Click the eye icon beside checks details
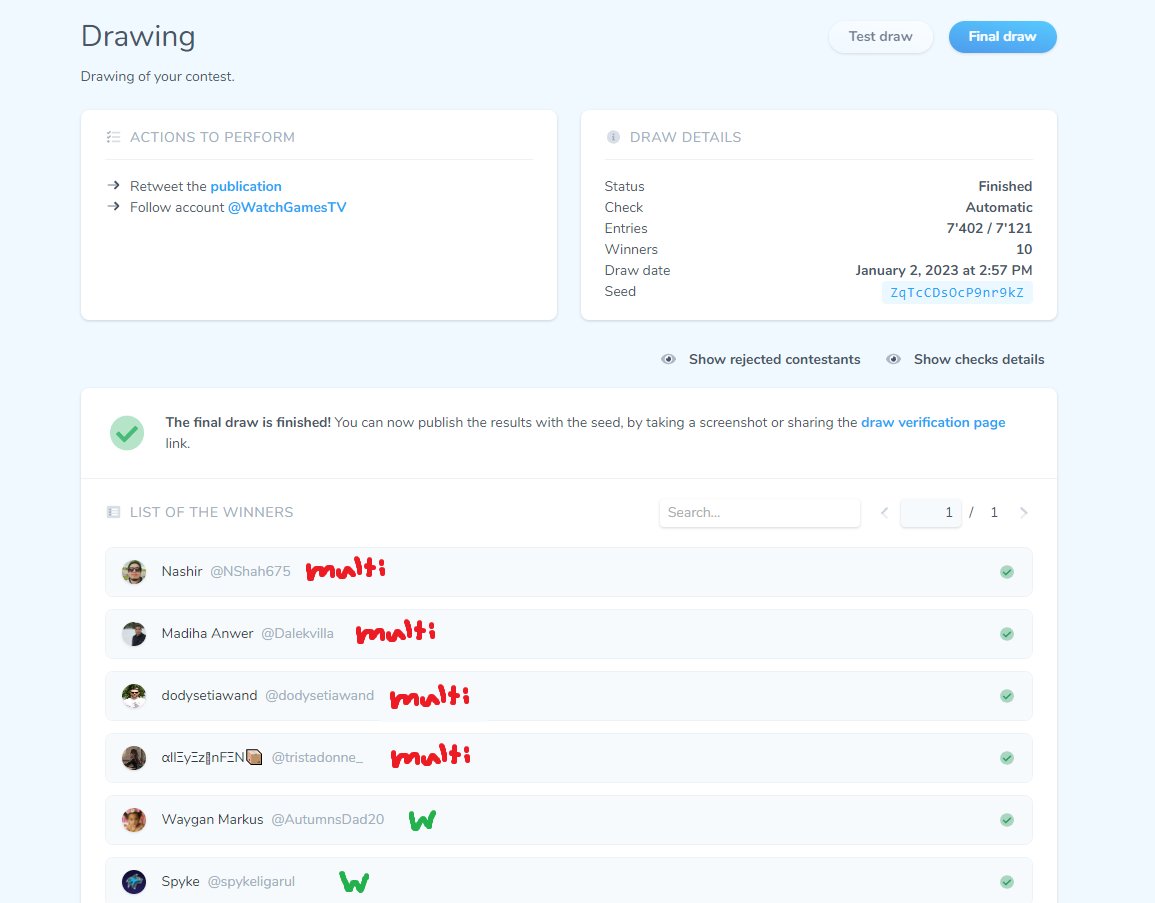The width and height of the screenshot is (1155, 903). (x=893, y=359)
